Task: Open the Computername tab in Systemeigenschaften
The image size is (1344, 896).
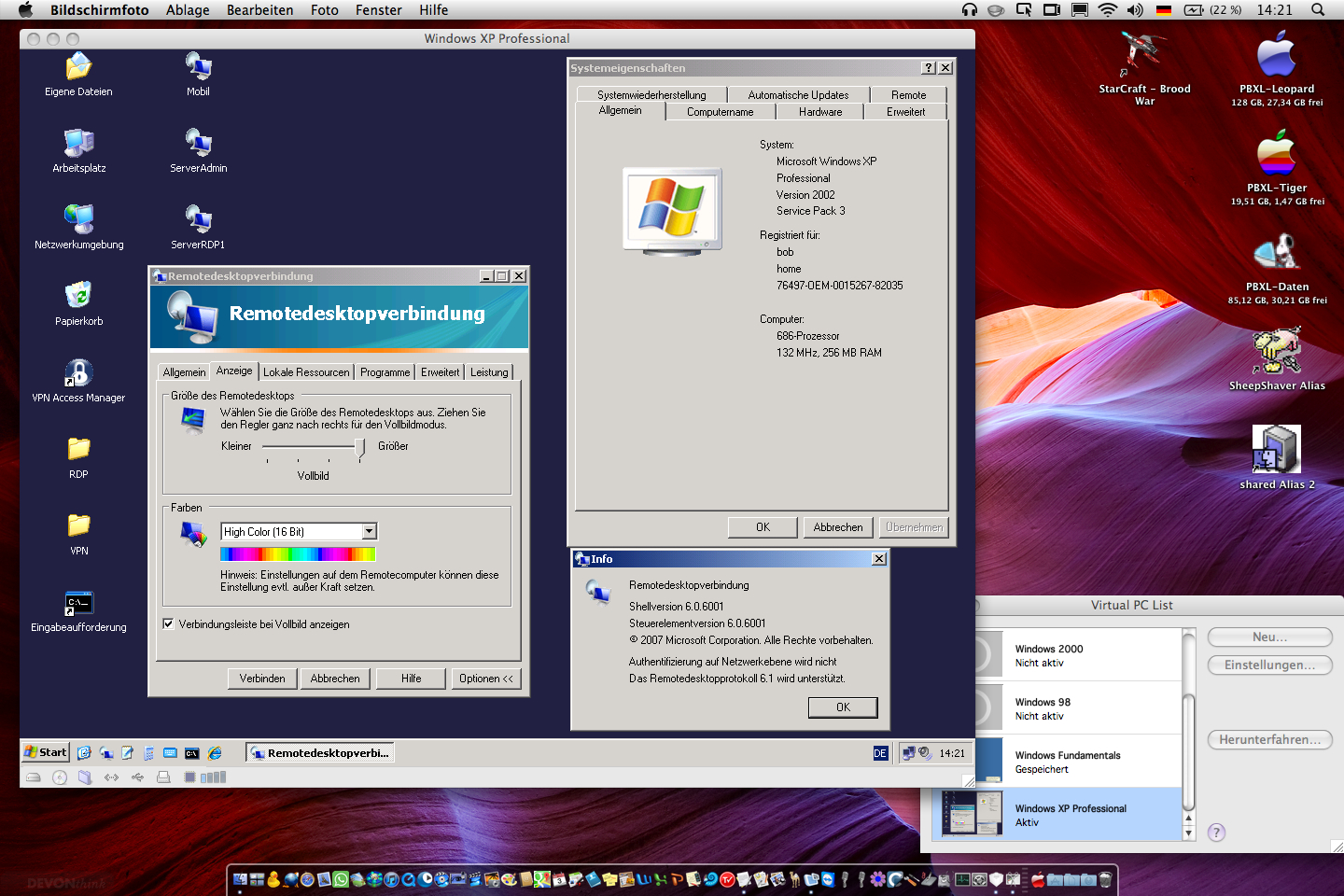Action: coord(721,112)
